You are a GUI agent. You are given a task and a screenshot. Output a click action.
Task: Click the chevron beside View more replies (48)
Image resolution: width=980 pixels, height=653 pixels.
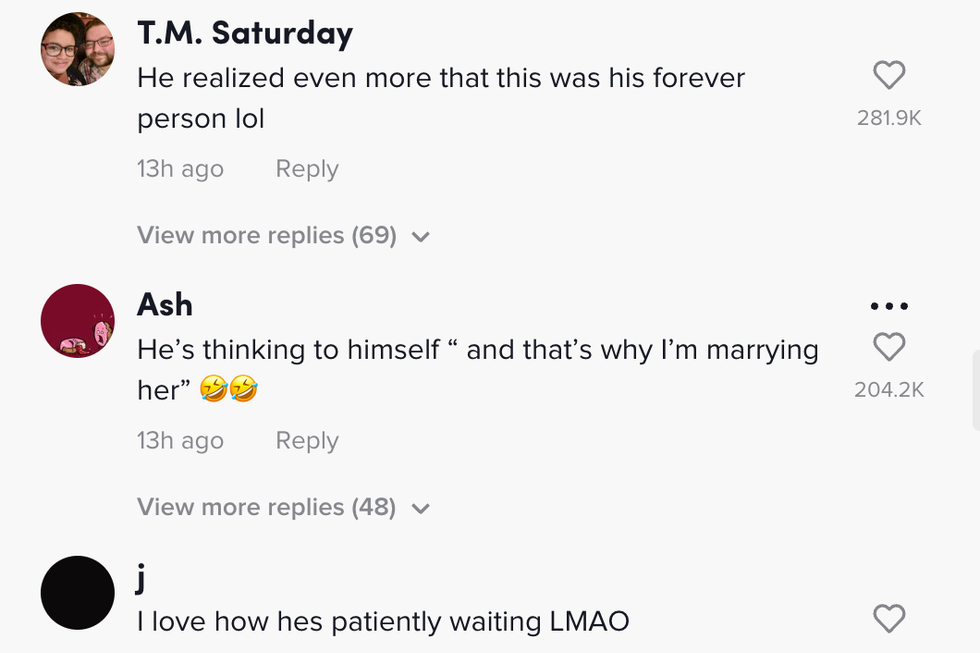click(x=421, y=509)
